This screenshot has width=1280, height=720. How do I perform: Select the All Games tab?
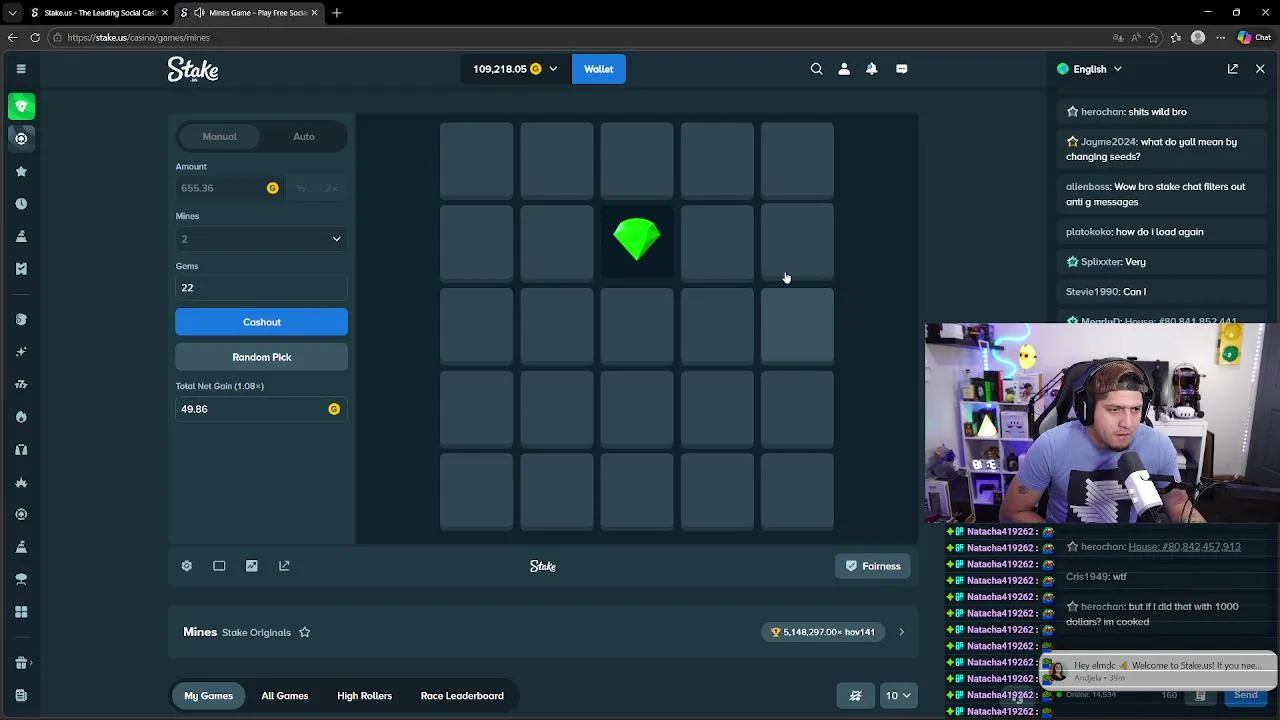[x=285, y=696]
